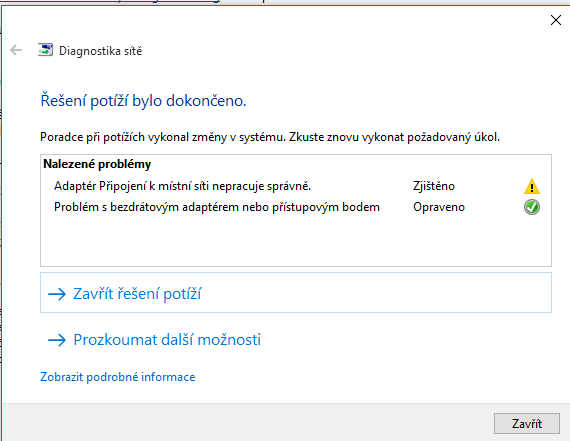The width and height of the screenshot is (570, 441).
Task: Open Zobrazit podrobné informace link
Action: coord(117,377)
